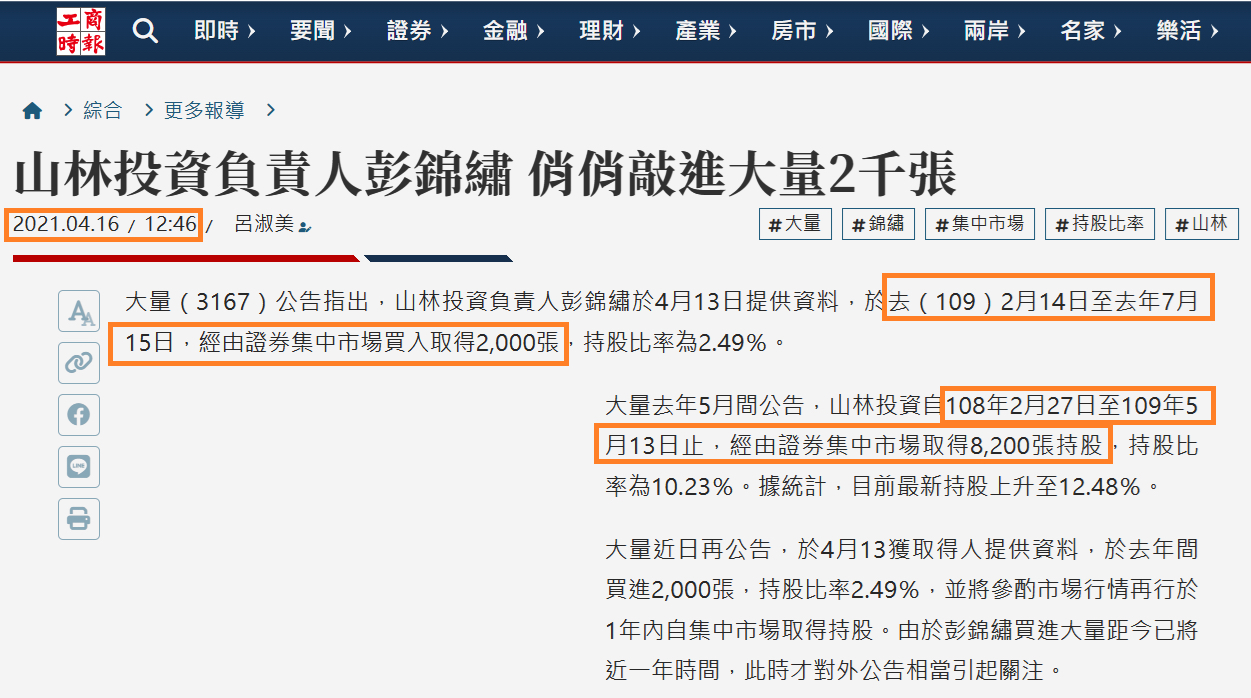Expand the 金融 menu

513,31
